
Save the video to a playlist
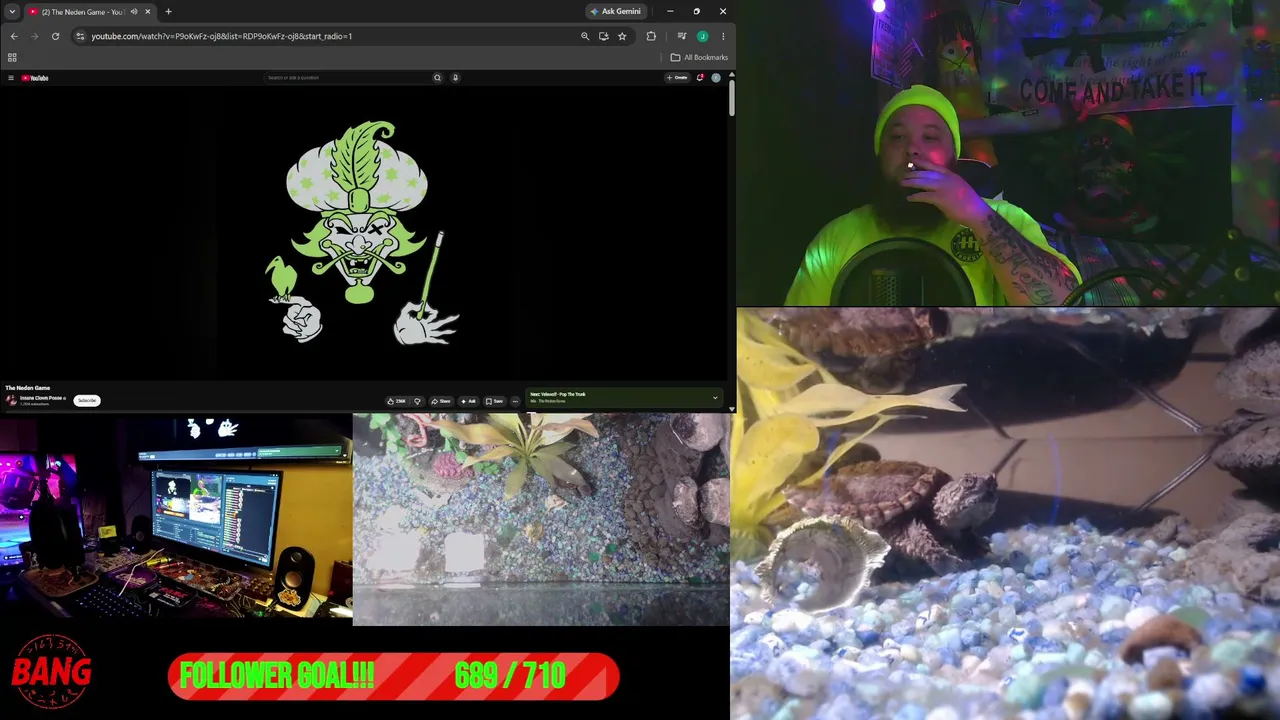point(494,401)
